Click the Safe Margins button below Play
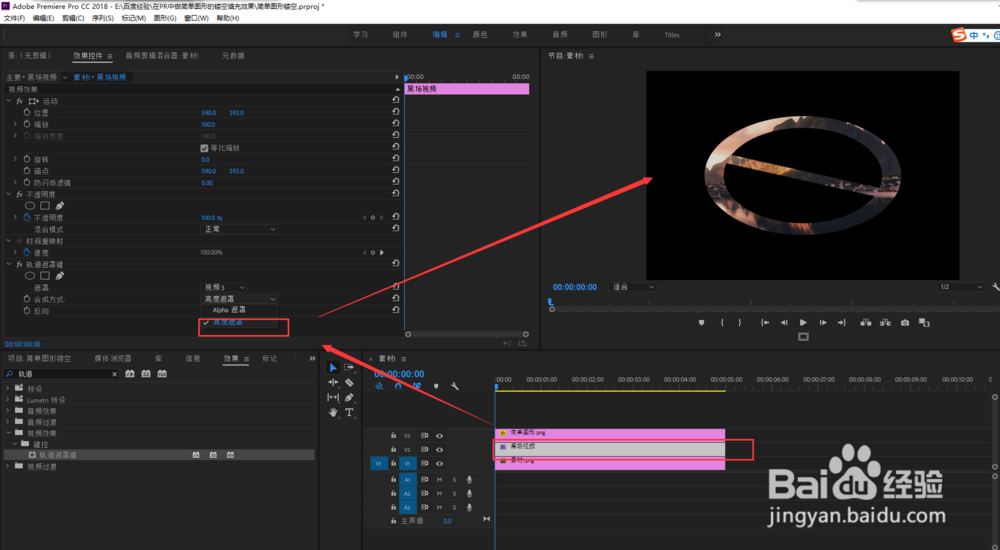Image resolution: width=1000 pixels, height=550 pixels. pyautogui.click(x=803, y=337)
